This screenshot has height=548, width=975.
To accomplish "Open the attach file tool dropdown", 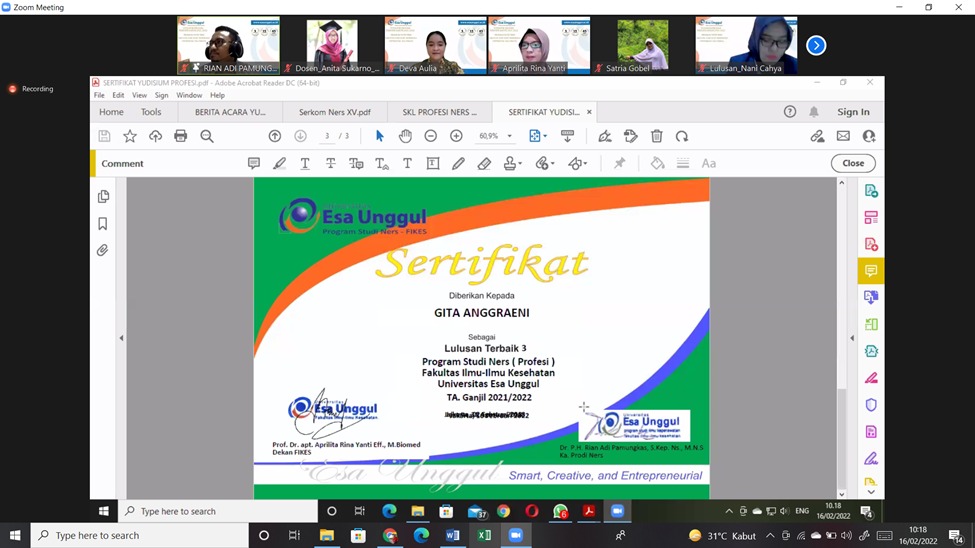I will click(x=545, y=164).
